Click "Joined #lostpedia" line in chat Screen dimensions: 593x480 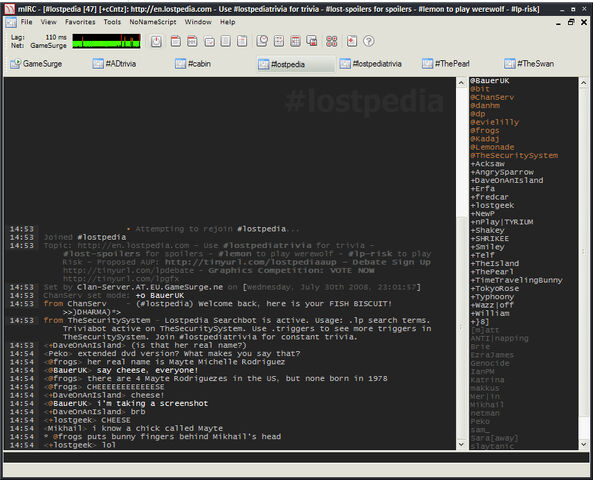[x=85, y=237]
